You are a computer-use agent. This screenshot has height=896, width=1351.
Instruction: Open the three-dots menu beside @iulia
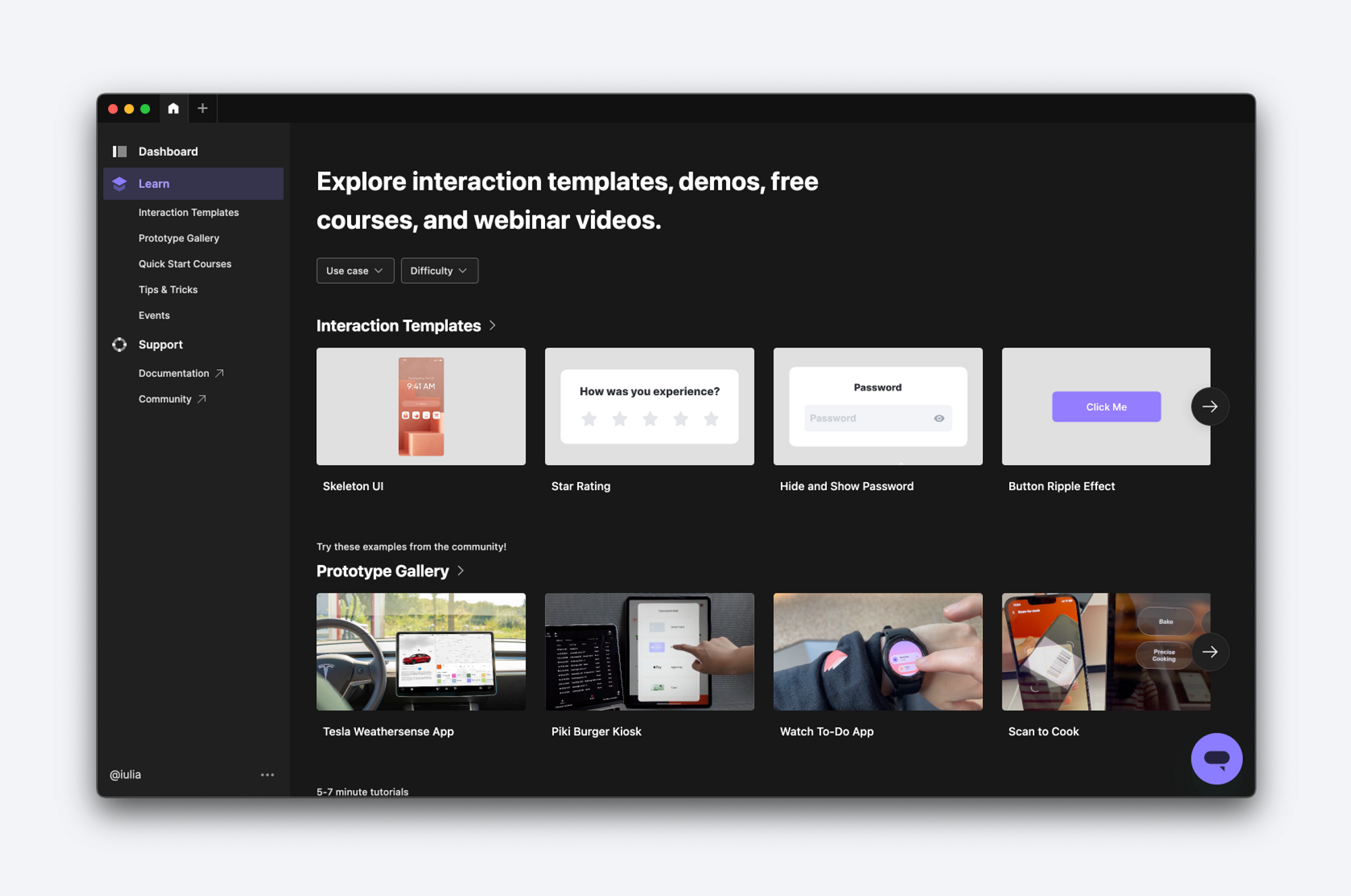pyautogui.click(x=267, y=774)
